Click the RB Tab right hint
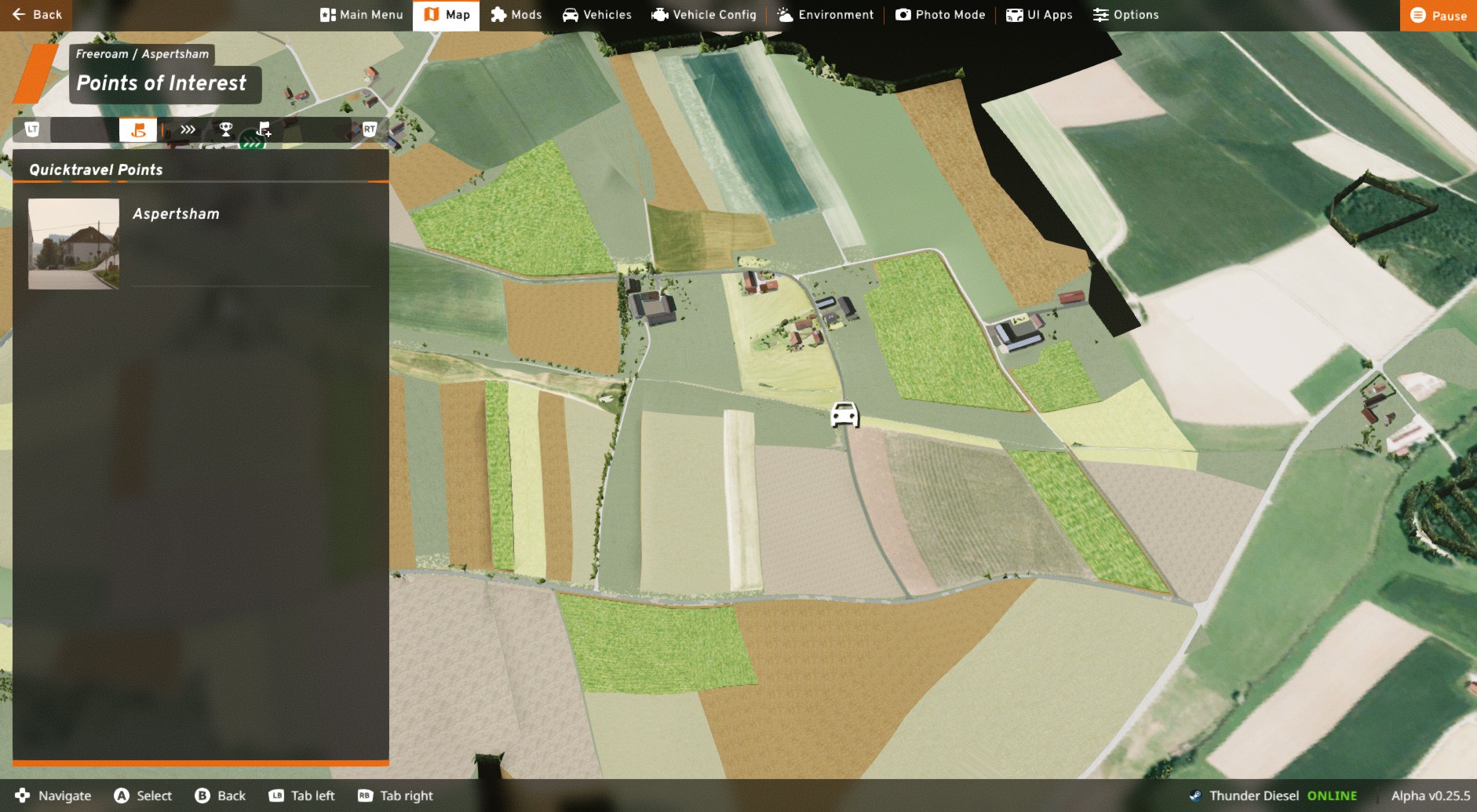The height and width of the screenshot is (812, 1477). pos(396,796)
